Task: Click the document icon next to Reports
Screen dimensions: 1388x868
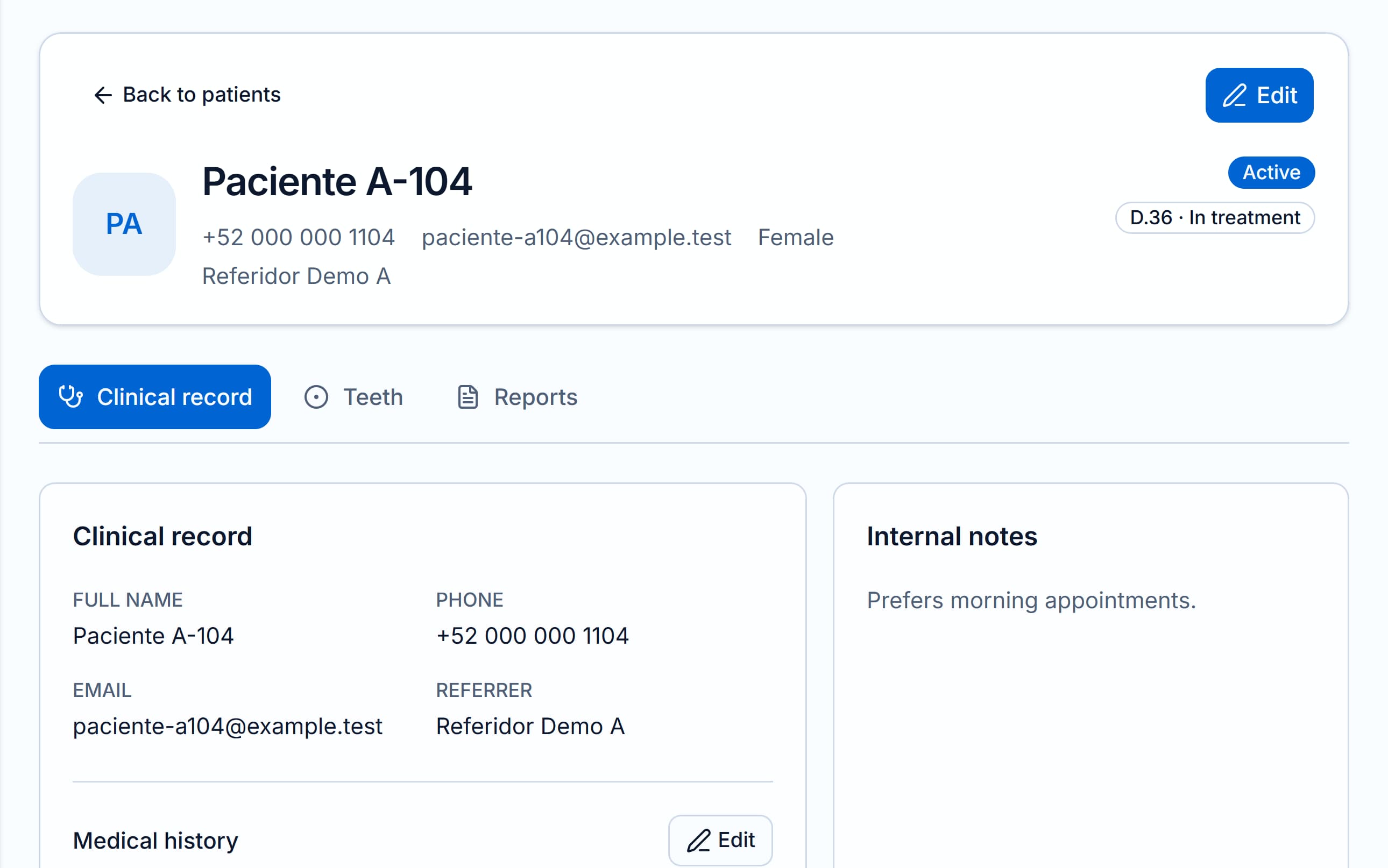Action: (x=468, y=397)
